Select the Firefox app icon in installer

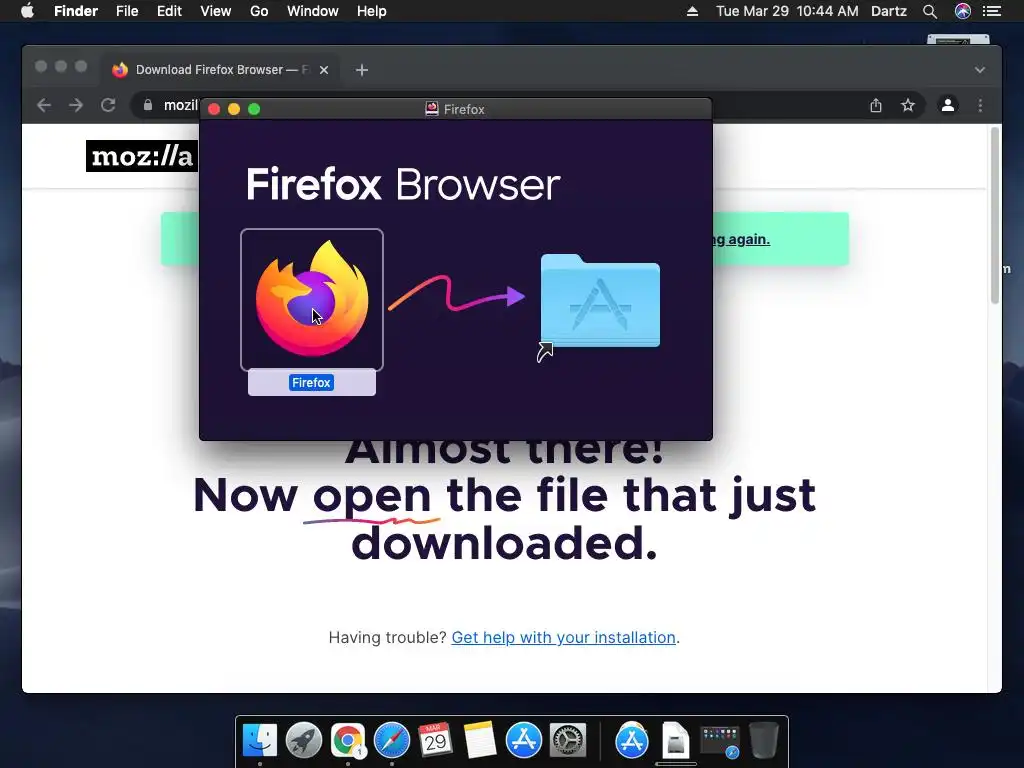pyautogui.click(x=312, y=299)
